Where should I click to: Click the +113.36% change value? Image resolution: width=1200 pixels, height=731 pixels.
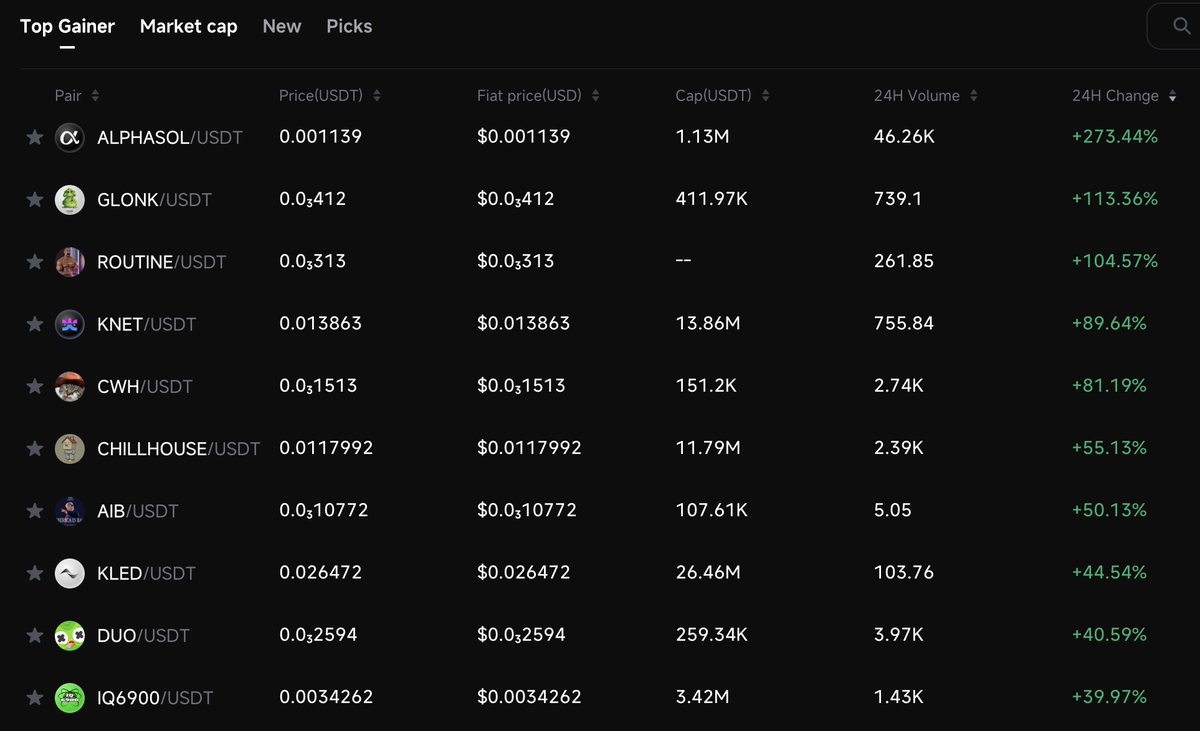pos(1115,198)
